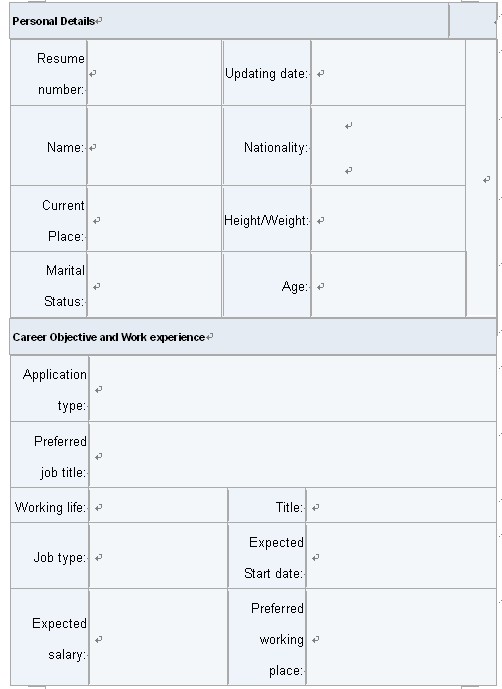Select the Marital Status value cell
The width and height of the screenshot is (502, 689).
click(x=154, y=284)
